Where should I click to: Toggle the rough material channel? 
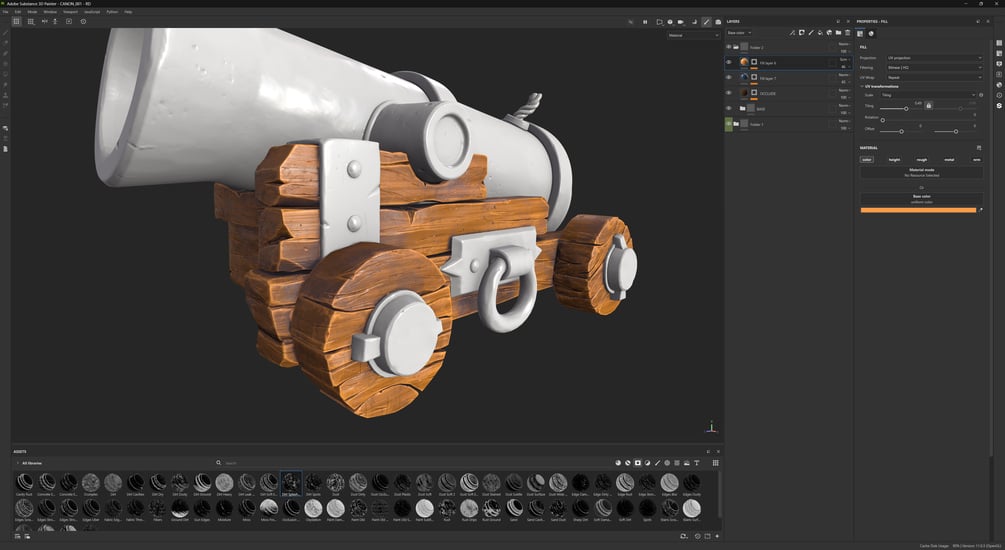pyautogui.click(x=922, y=160)
